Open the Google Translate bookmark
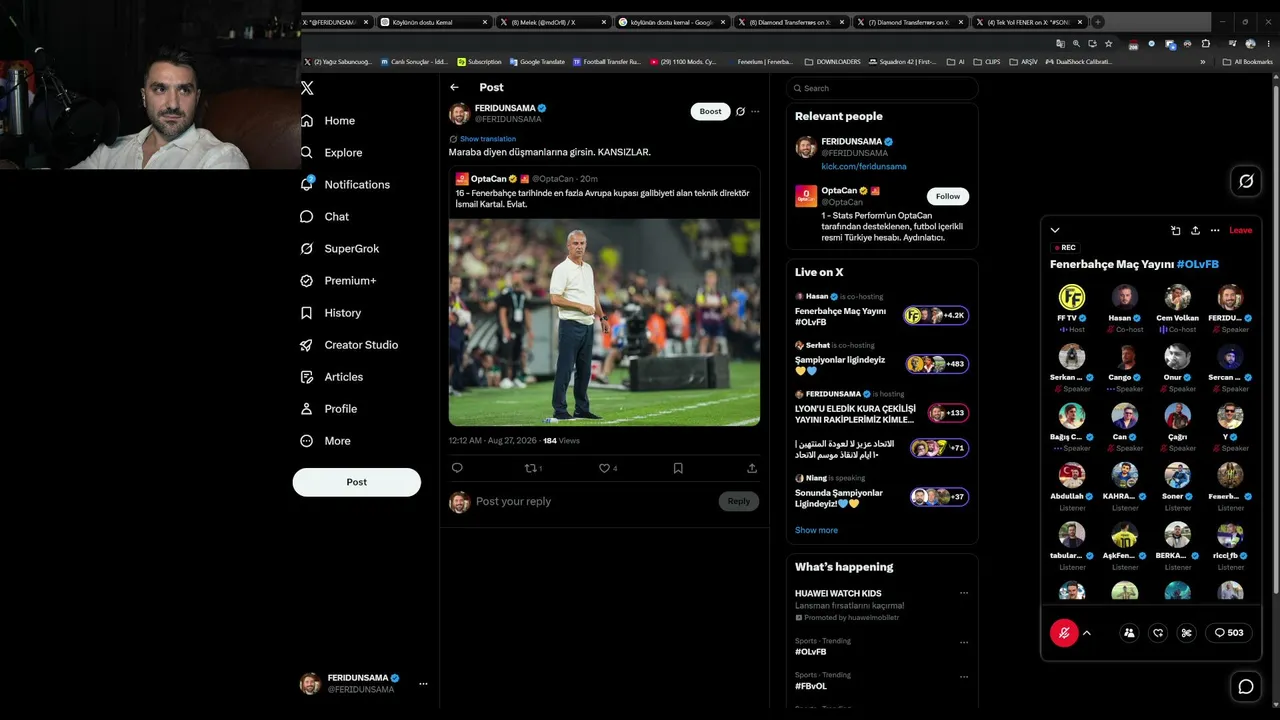The image size is (1280, 720). click(x=537, y=62)
